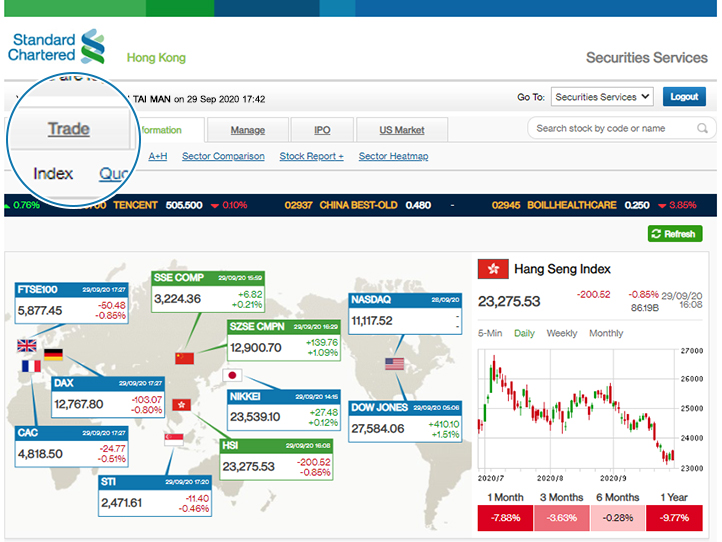722x542 pixels.
Task: Click CHINA BEST-OLD in the ticker
Action: pyautogui.click(x=358, y=205)
